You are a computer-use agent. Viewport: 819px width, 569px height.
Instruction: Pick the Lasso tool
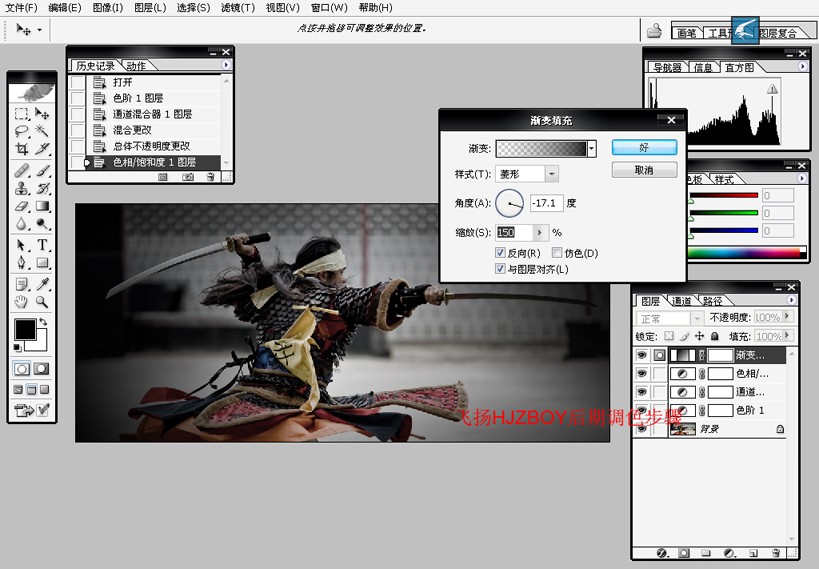(22, 131)
